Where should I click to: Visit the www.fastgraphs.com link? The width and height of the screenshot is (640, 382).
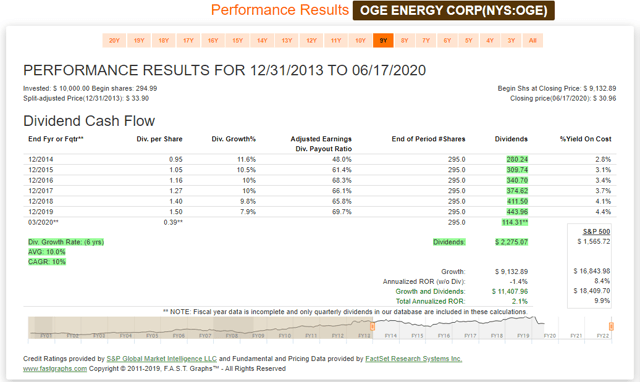click(55, 369)
